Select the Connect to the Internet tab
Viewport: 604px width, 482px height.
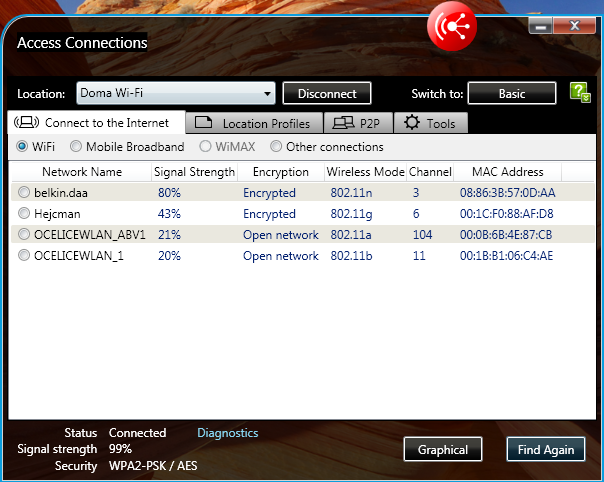[x=98, y=122]
